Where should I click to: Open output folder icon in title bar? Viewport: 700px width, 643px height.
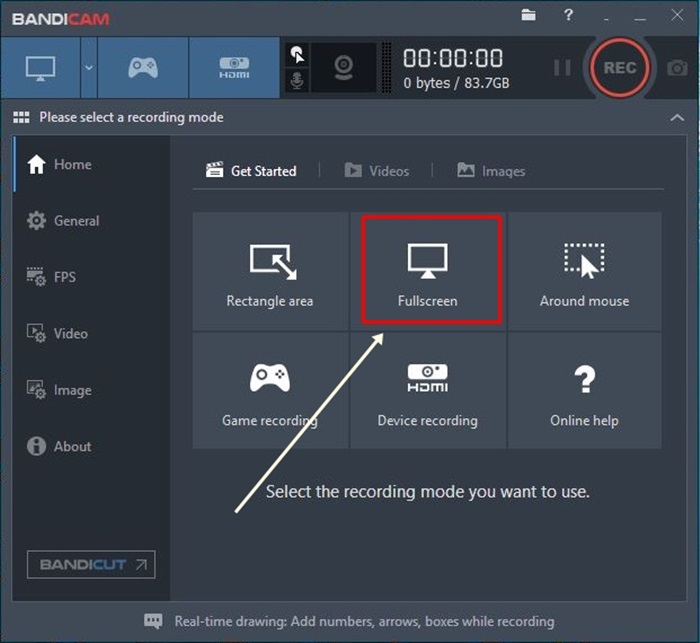coord(529,15)
